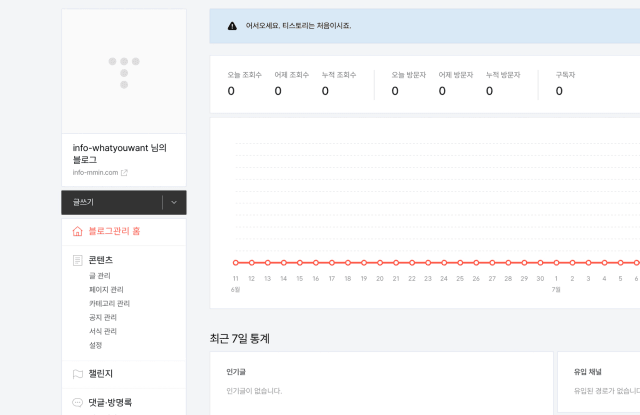Click the chart data point for June 11
This screenshot has height=415, width=640.
[x=236, y=263]
